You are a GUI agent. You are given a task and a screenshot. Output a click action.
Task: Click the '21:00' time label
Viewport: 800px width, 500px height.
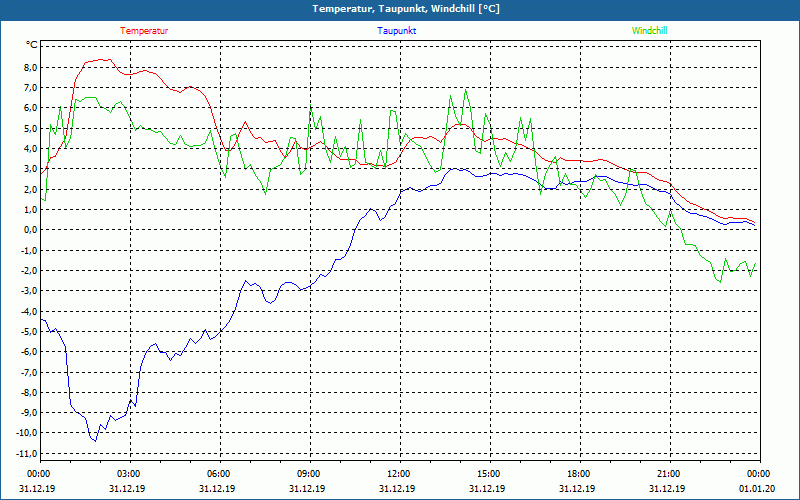[669, 474]
